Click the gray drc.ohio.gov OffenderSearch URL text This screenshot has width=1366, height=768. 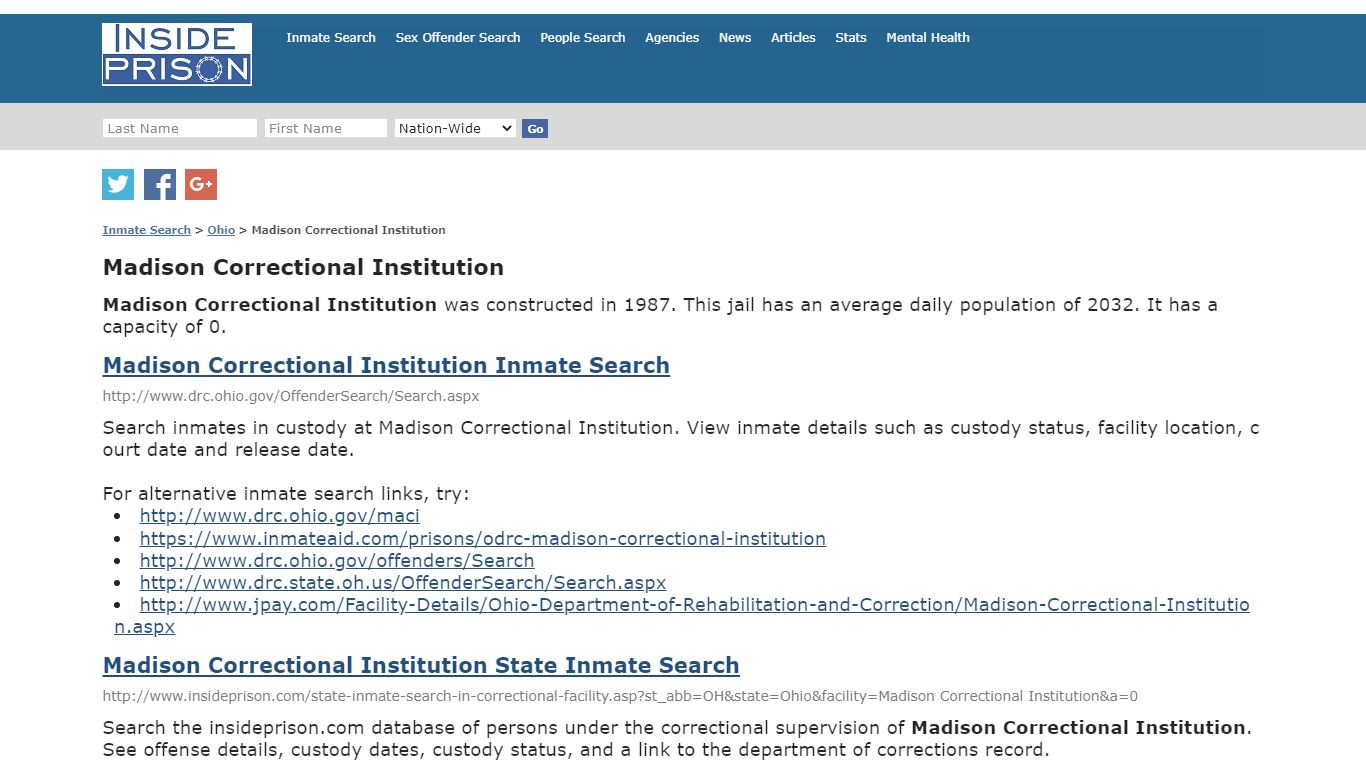[x=291, y=396]
